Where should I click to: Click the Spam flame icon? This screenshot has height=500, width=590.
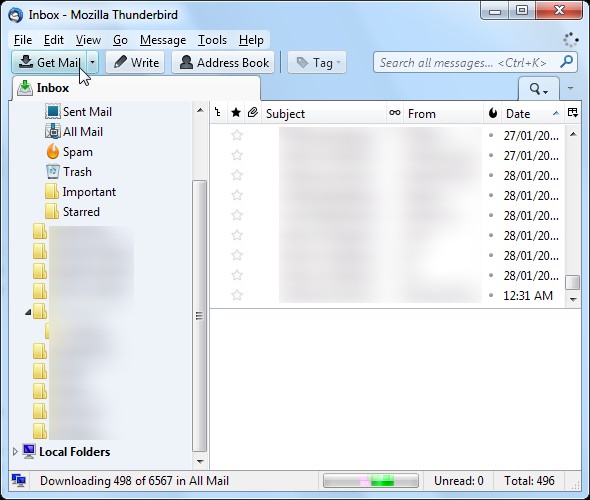53,151
